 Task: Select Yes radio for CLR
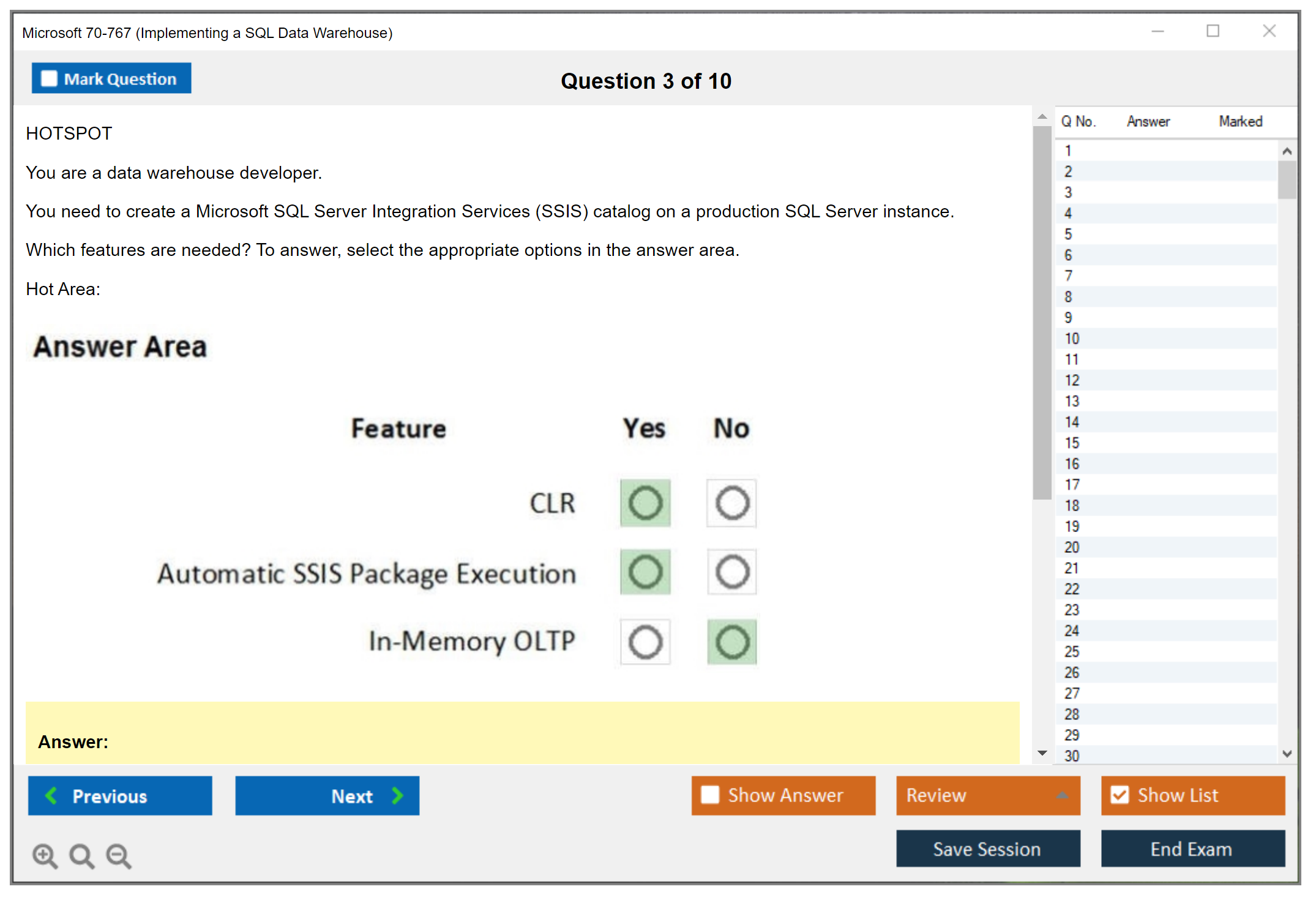click(x=645, y=503)
